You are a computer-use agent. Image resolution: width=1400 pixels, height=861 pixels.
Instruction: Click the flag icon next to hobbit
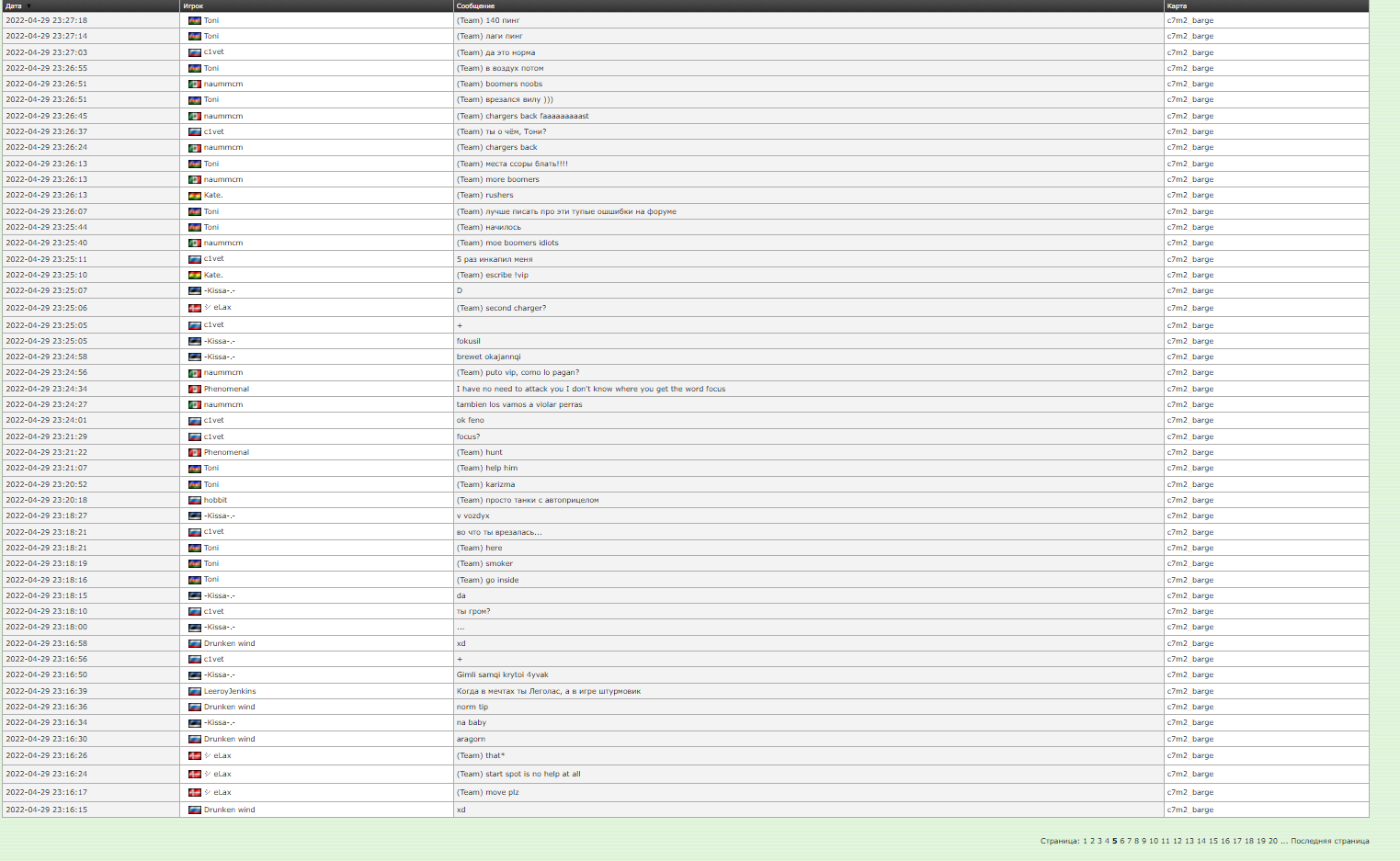coord(194,500)
